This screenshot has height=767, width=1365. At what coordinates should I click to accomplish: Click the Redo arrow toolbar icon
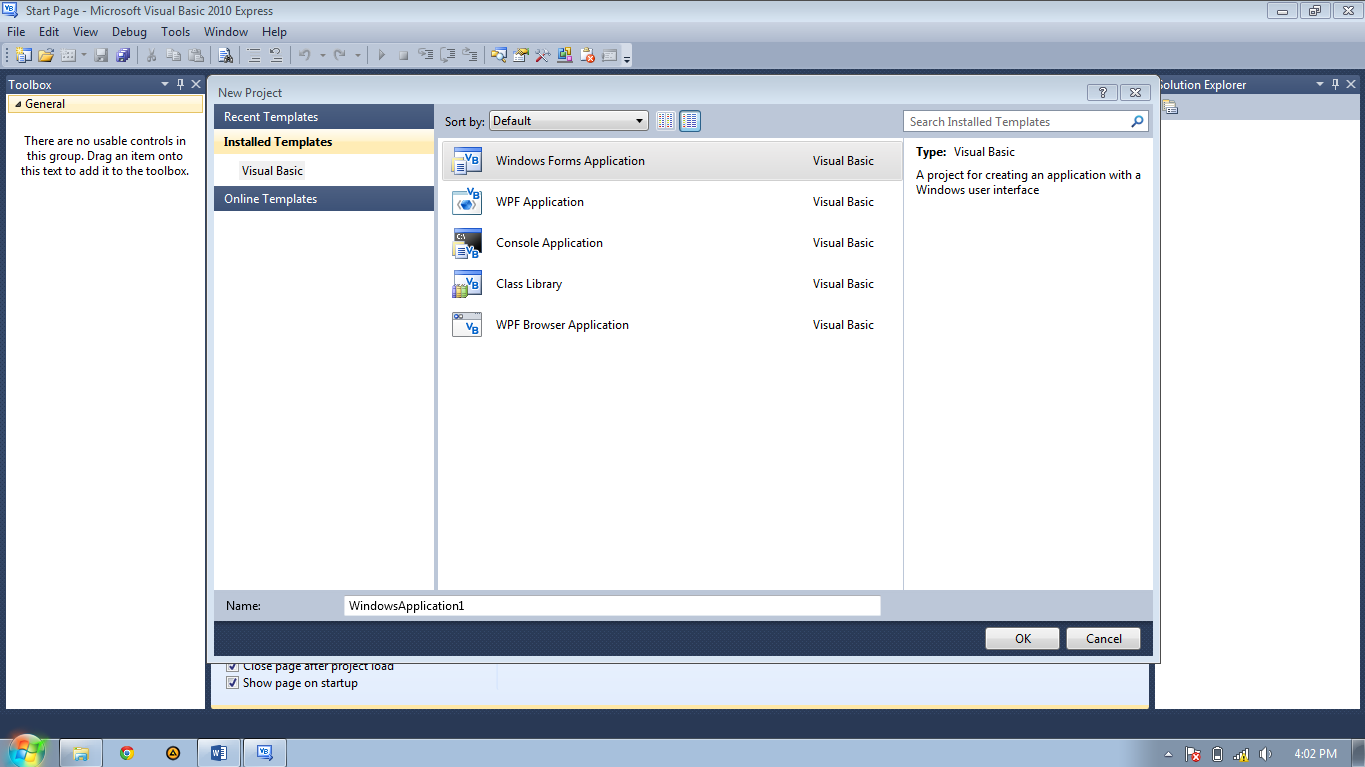coord(340,55)
